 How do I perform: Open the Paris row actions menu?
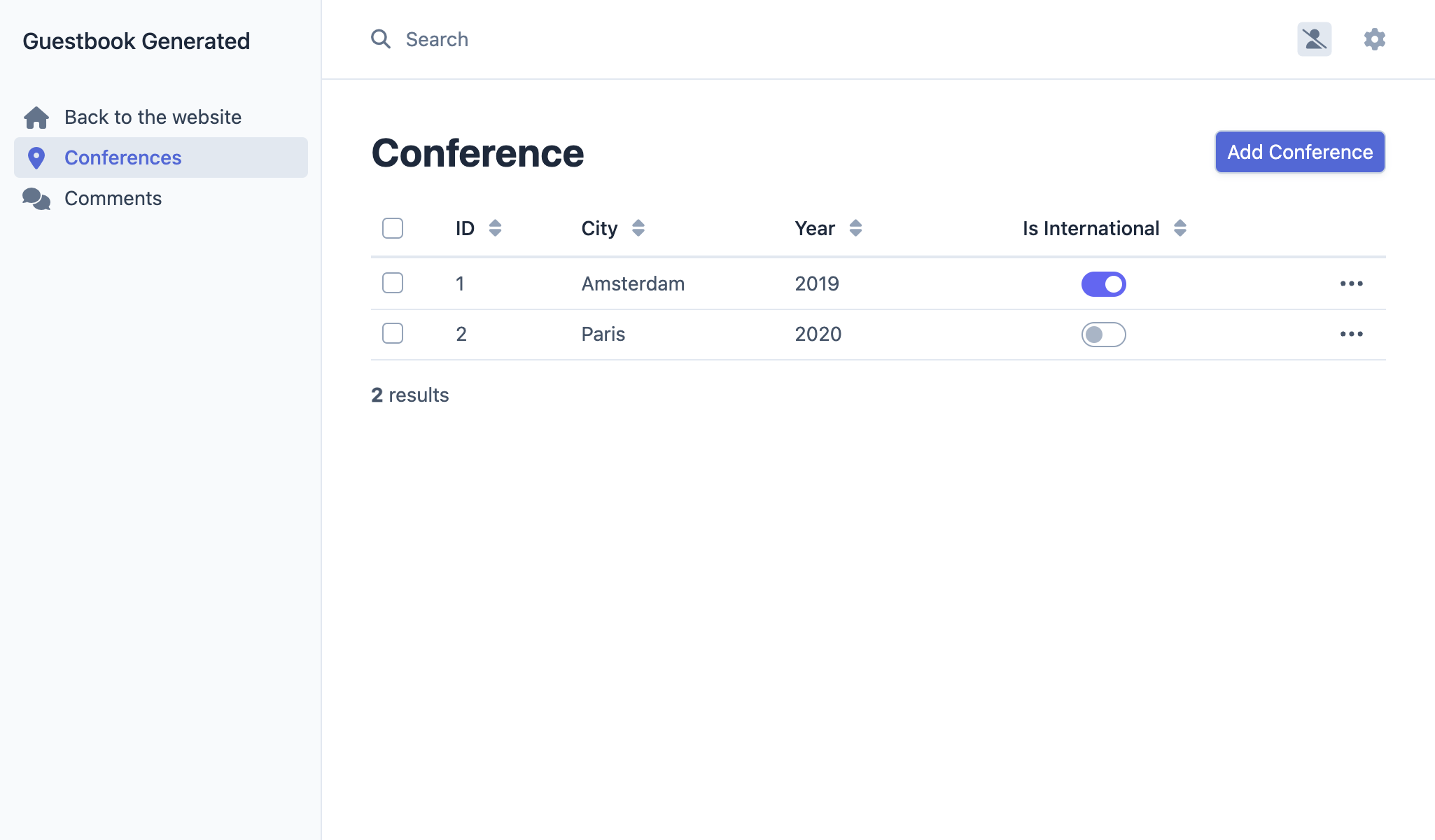[x=1351, y=334]
